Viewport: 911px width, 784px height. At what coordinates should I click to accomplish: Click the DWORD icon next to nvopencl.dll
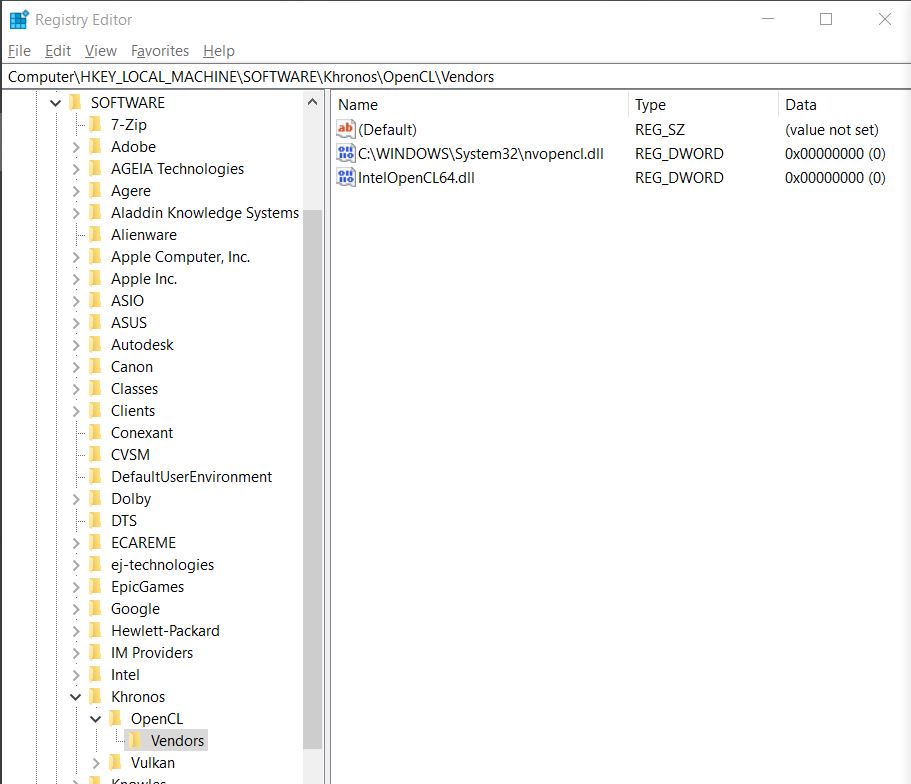click(345, 153)
